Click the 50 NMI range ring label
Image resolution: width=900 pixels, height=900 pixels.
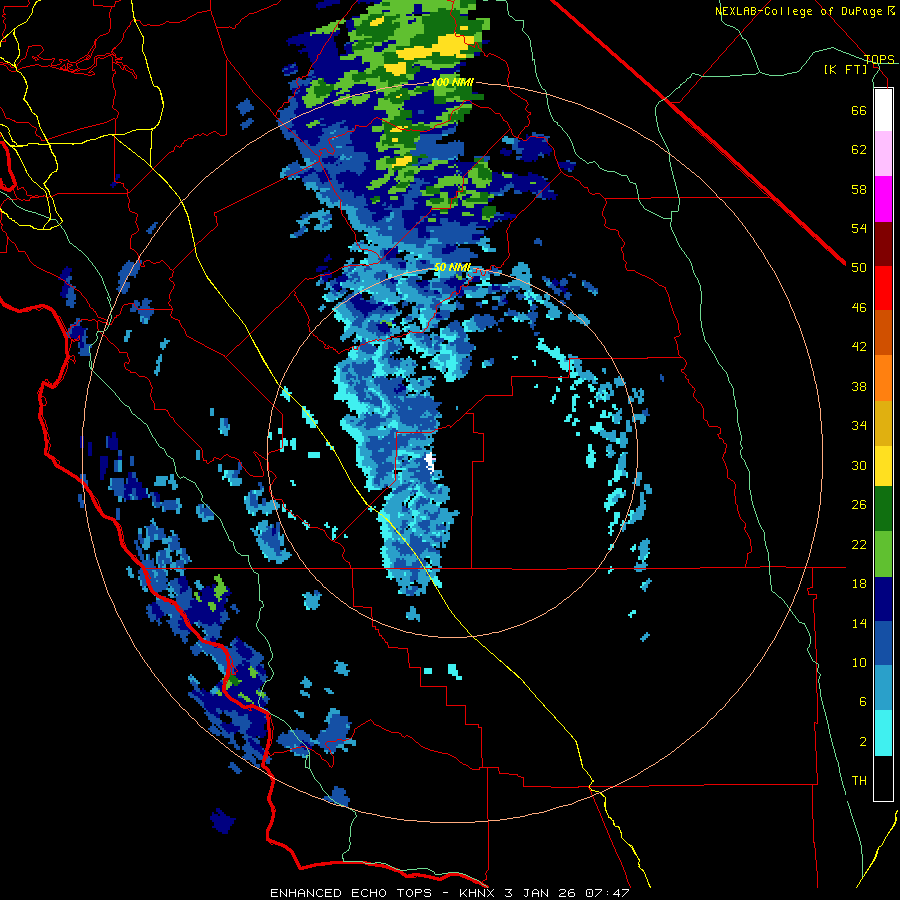point(452,267)
